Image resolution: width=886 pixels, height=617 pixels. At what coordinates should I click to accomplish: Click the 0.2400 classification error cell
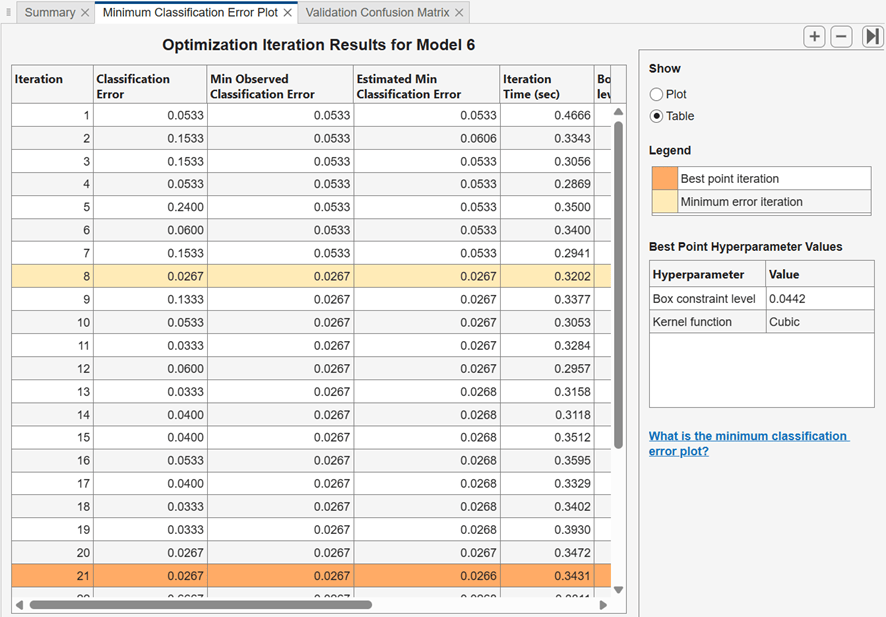(150, 207)
